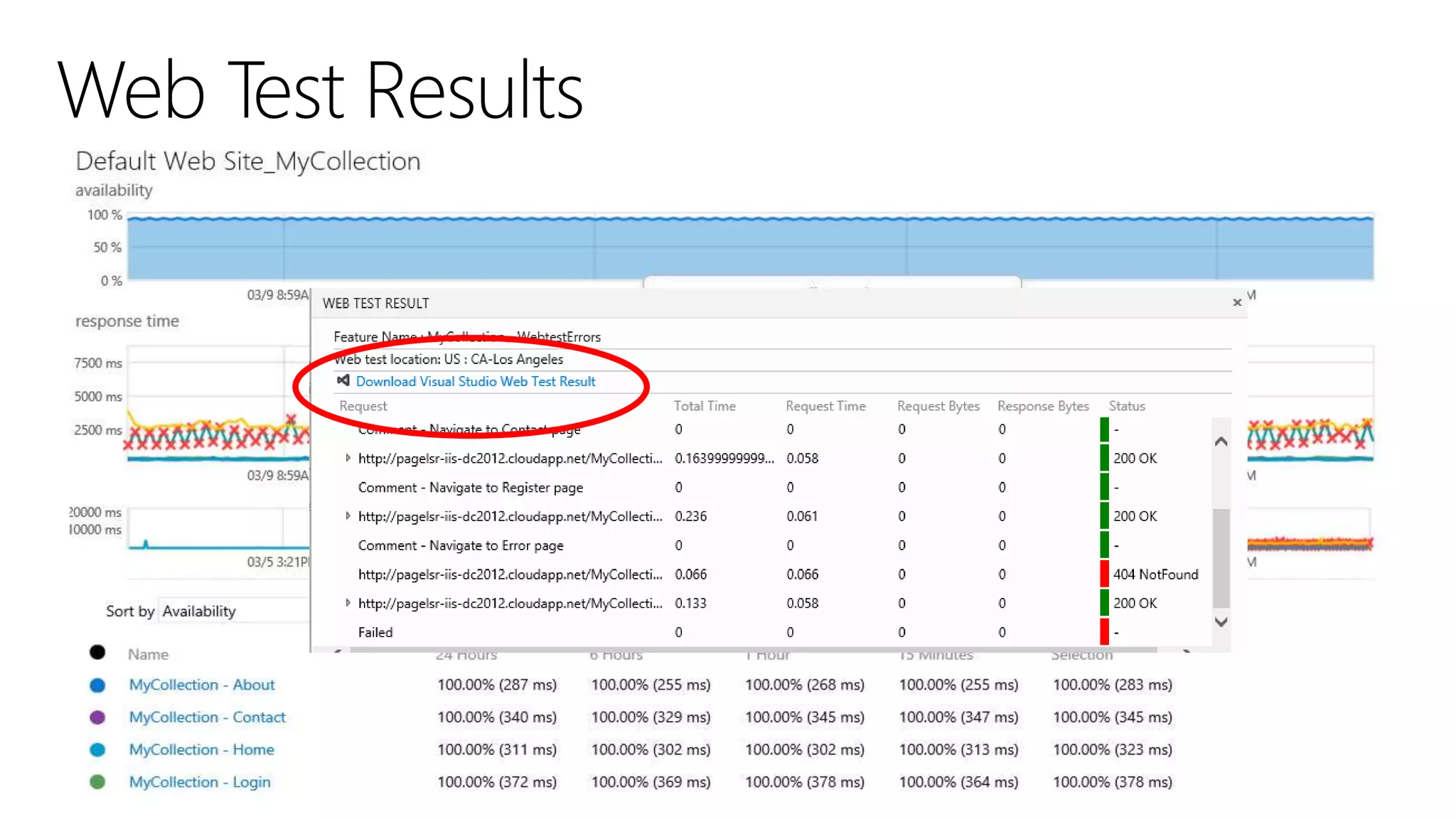
Task: Click the black dot beside Name header
Action: pyautogui.click(x=97, y=652)
